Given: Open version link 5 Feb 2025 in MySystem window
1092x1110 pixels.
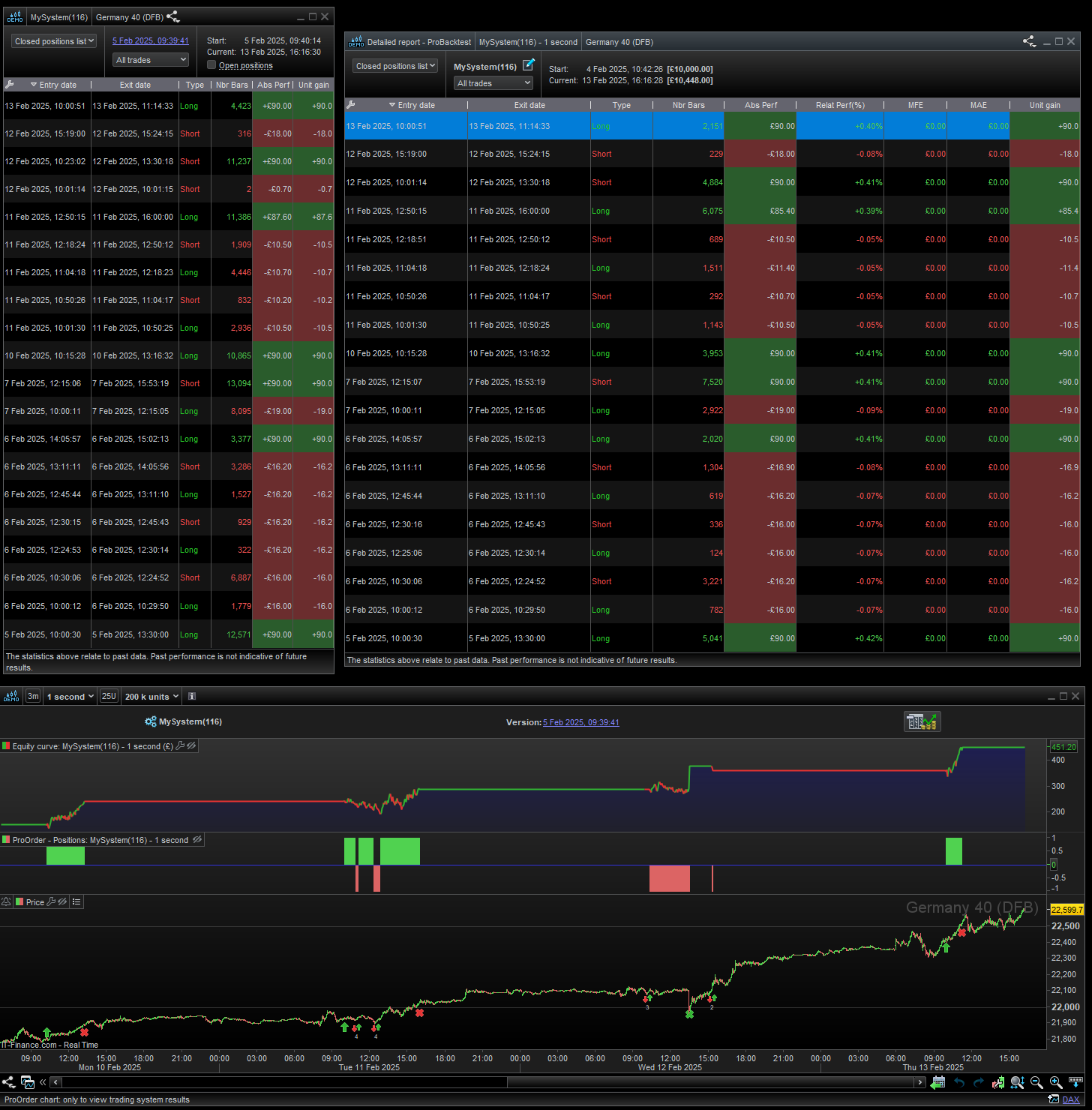Looking at the screenshot, I should [151, 40].
